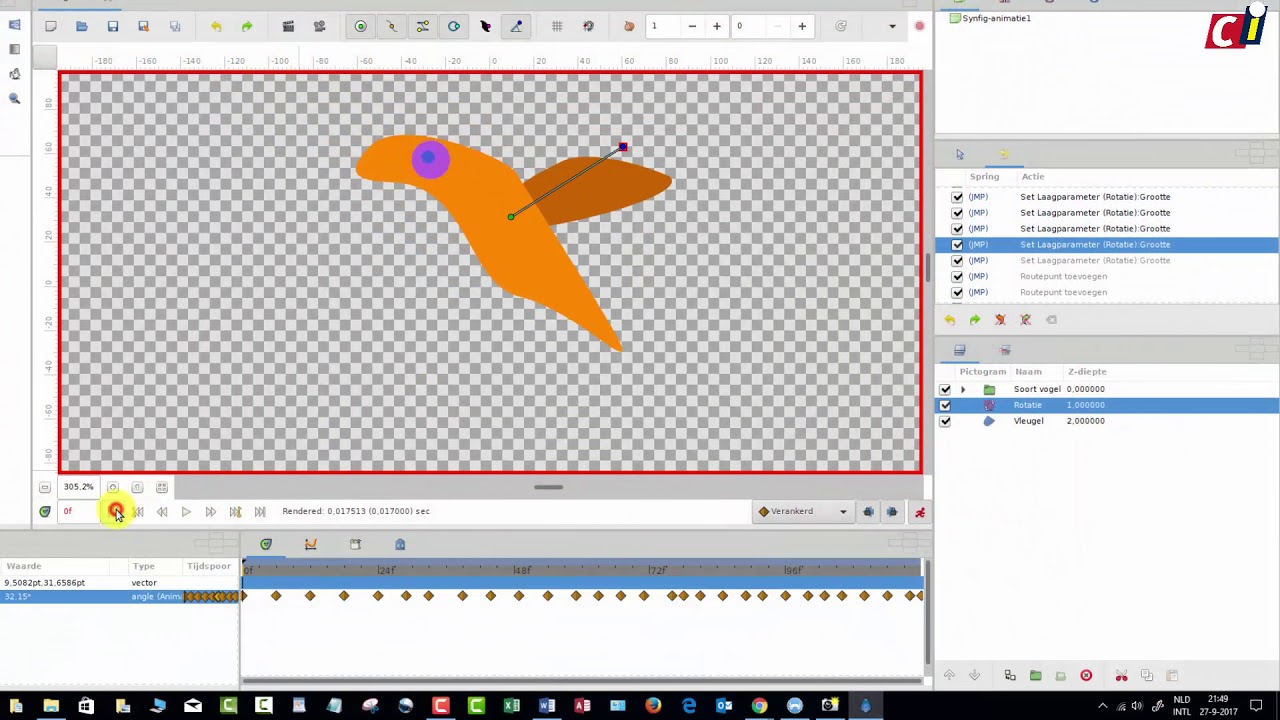Toggle angle handles display icon
The height and width of the screenshot is (720, 1280).
(516, 26)
